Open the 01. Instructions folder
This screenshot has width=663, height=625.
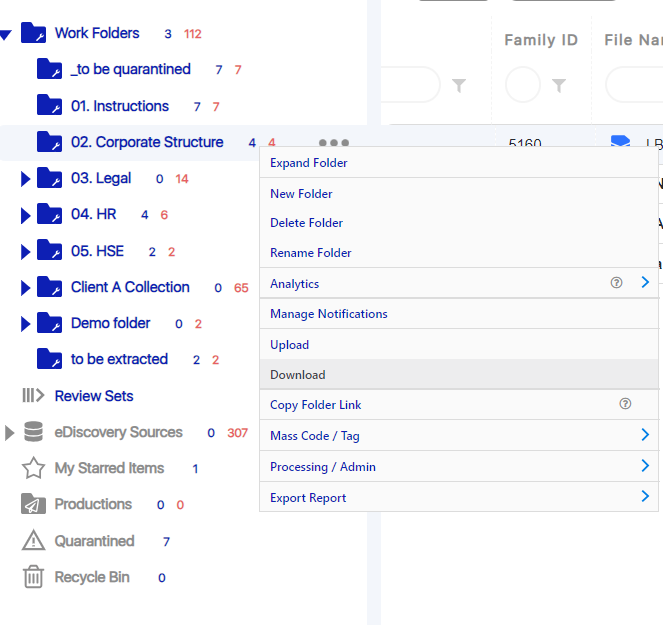coord(120,106)
